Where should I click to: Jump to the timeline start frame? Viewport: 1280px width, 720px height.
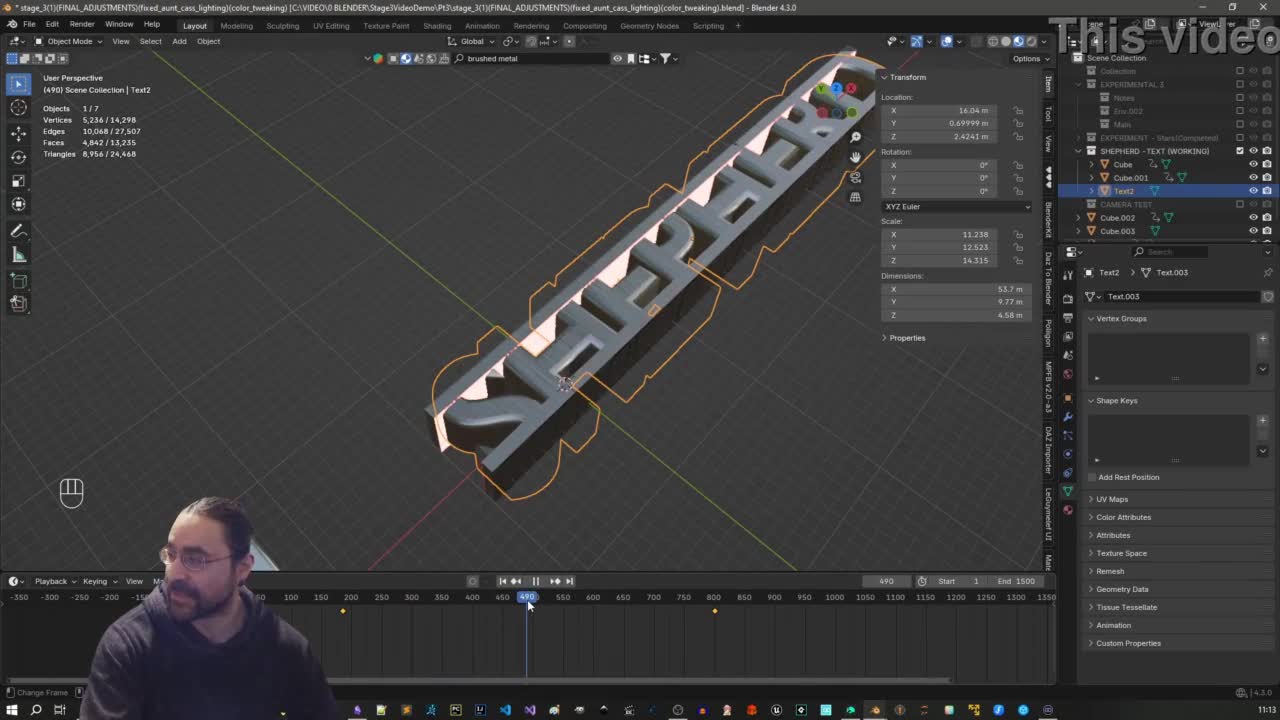coord(502,581)
